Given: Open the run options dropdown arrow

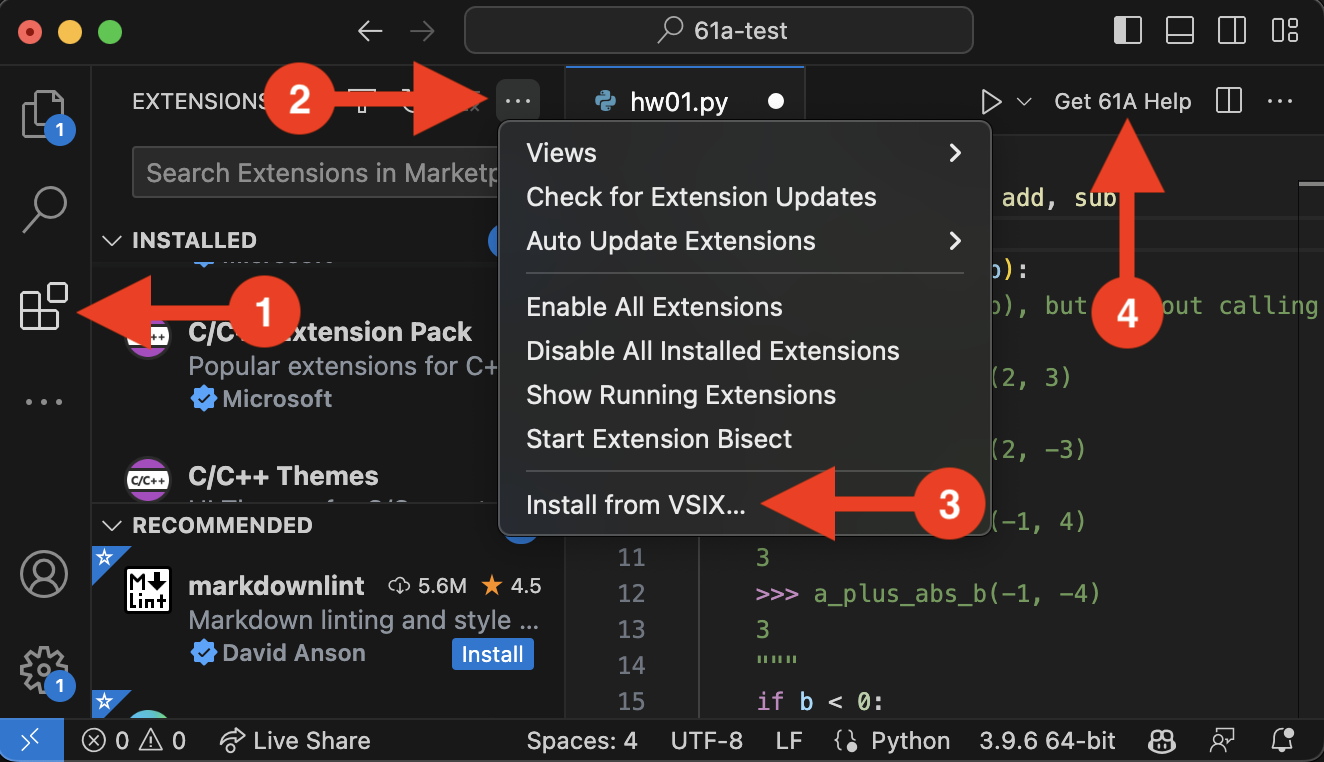Looking at the screenshot, I should click(x=1023, y=102).
